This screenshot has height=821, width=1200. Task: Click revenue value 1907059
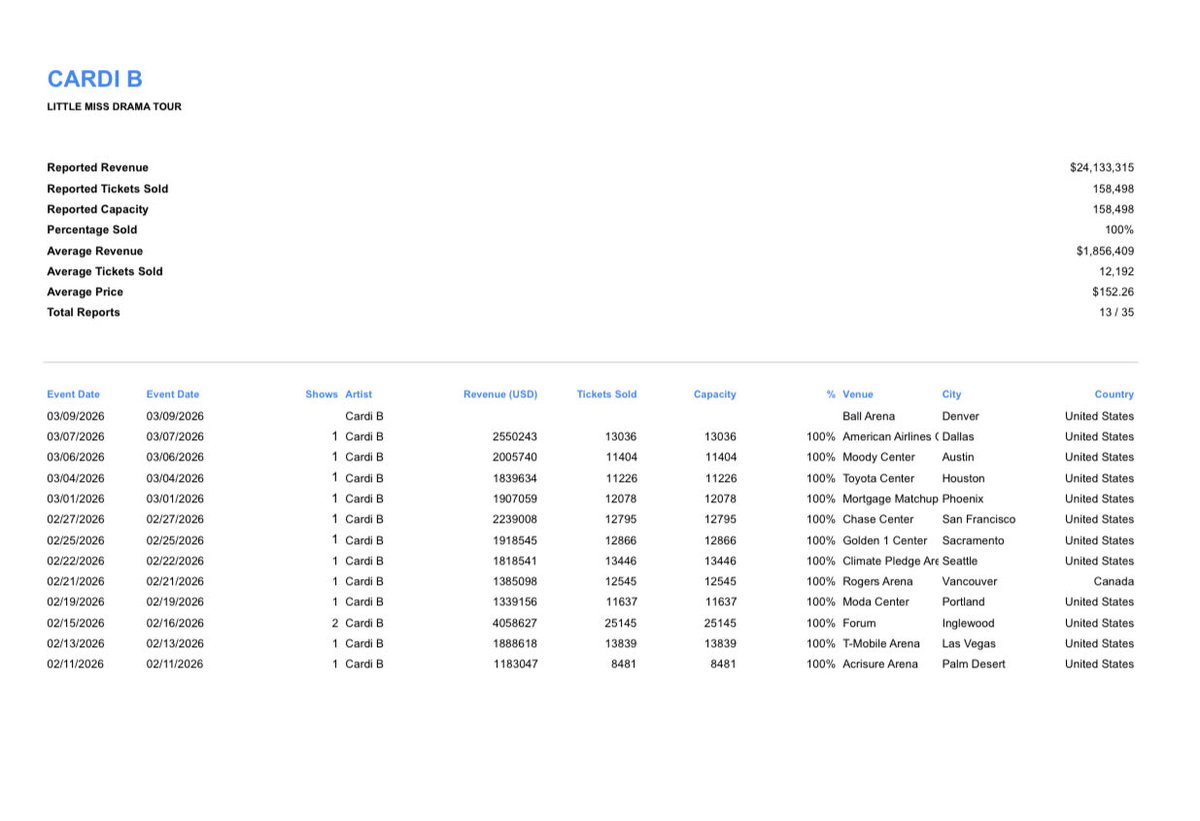(x=515, y=498)
